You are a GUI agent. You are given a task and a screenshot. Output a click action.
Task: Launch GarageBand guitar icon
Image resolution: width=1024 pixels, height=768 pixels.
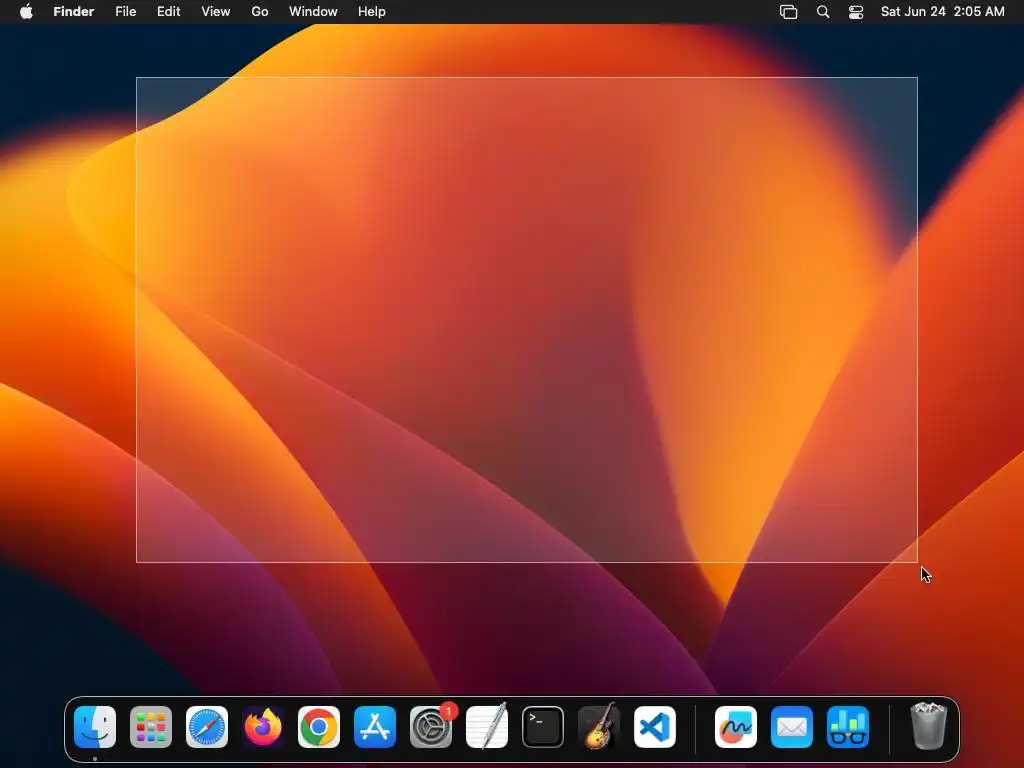pyautogui.click(x=599, y=727)
